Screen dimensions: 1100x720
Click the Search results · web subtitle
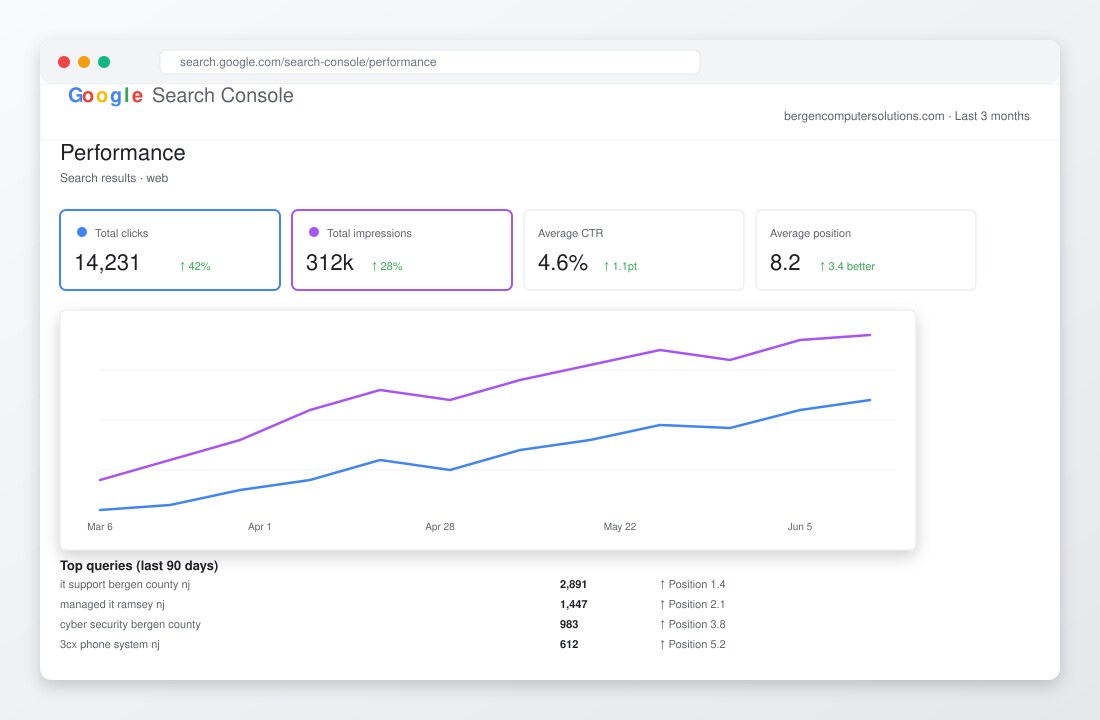click(x=114, y=178)
